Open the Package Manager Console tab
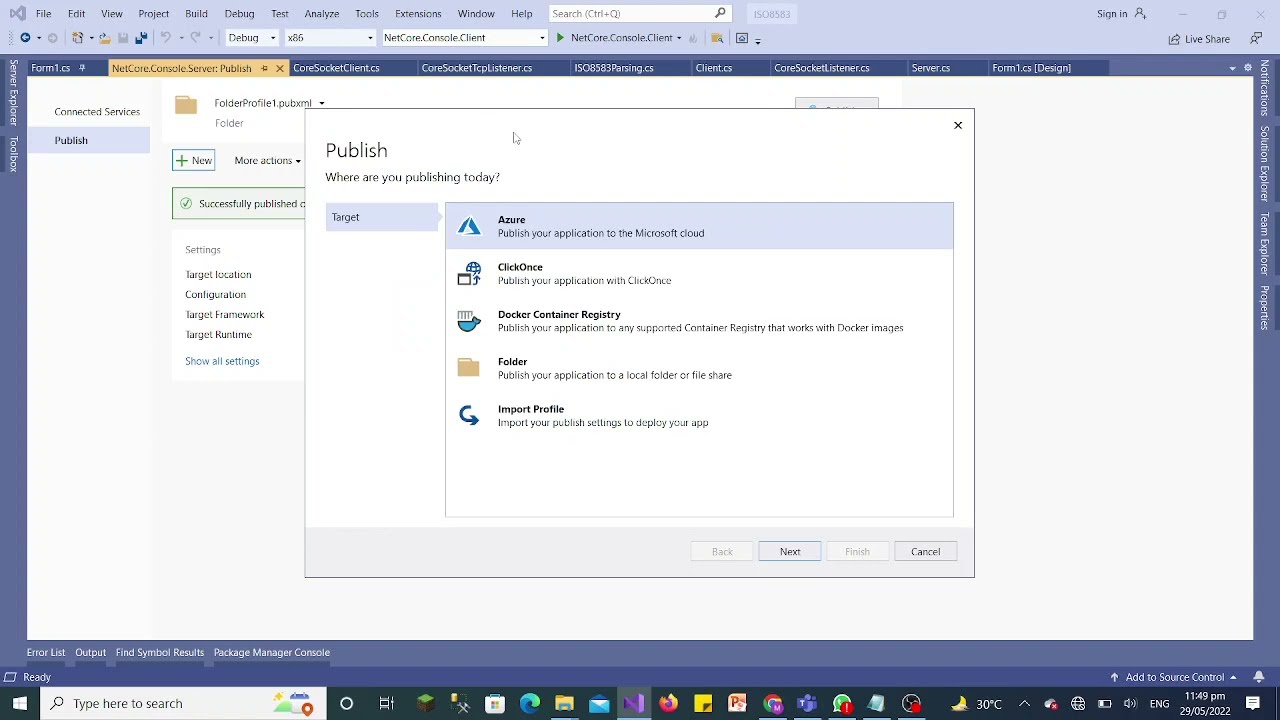1280x720 pixels. (272, 653)
